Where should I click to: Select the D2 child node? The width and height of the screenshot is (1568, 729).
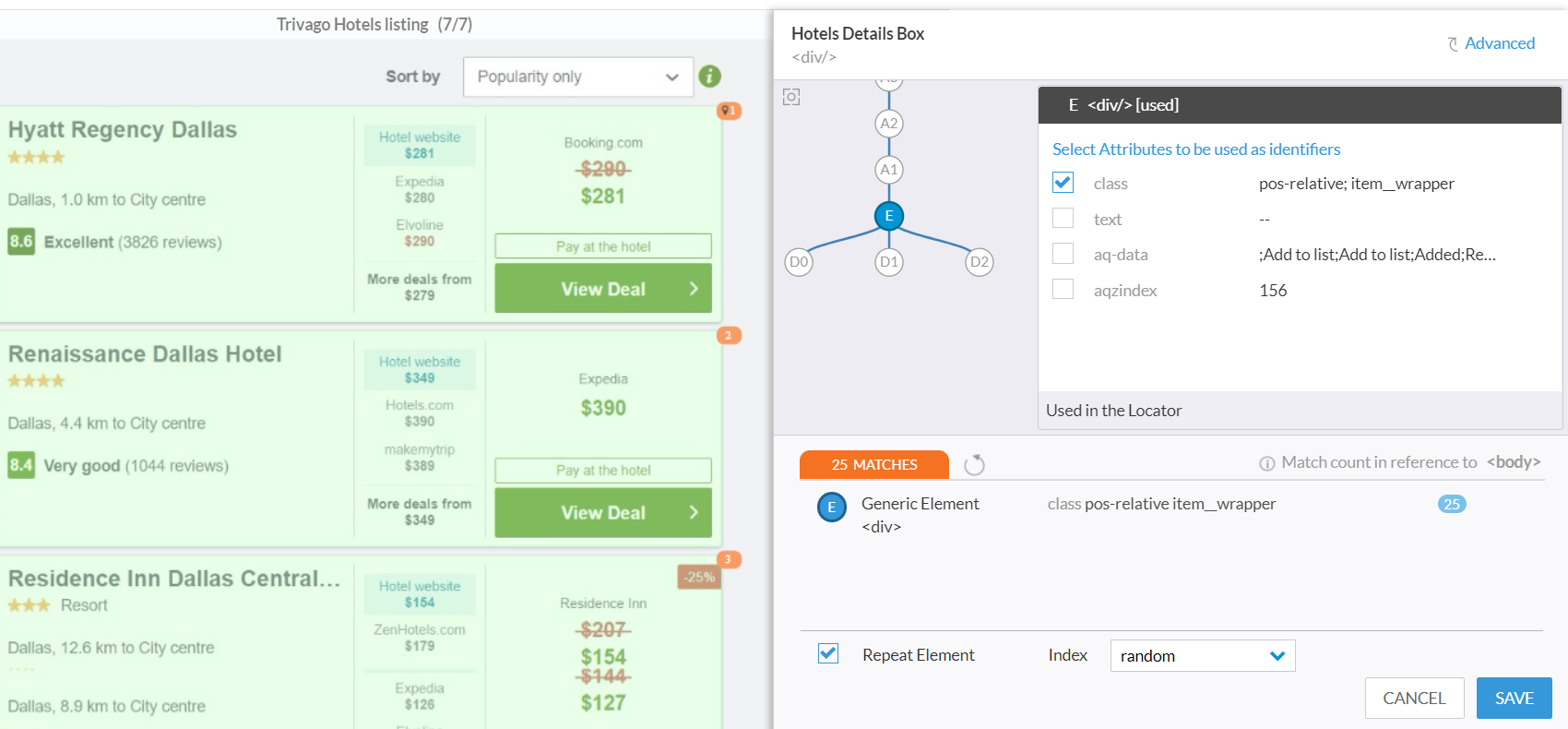point(980,262)
